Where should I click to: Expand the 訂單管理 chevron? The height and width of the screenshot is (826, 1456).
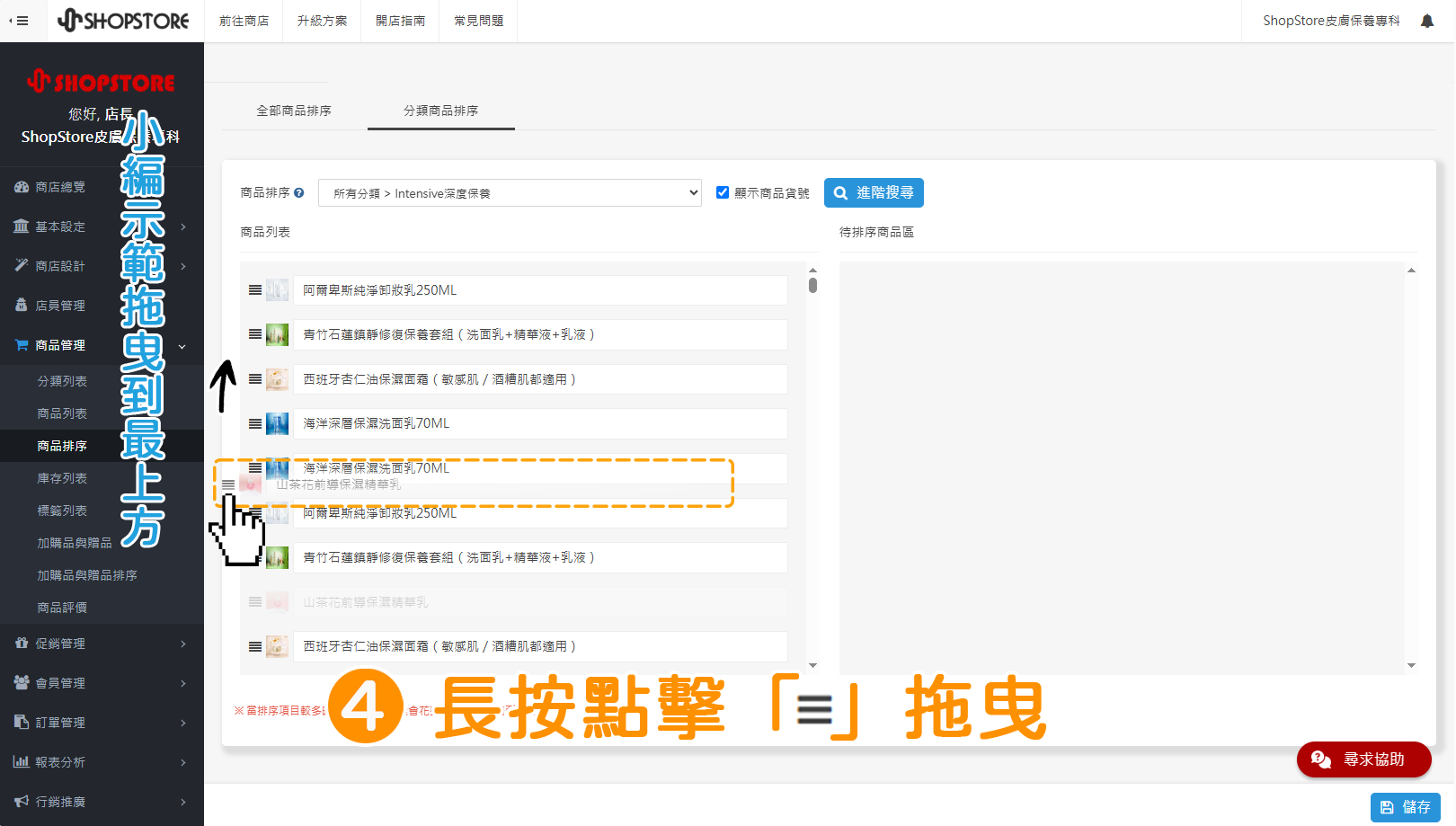point(183,723)
